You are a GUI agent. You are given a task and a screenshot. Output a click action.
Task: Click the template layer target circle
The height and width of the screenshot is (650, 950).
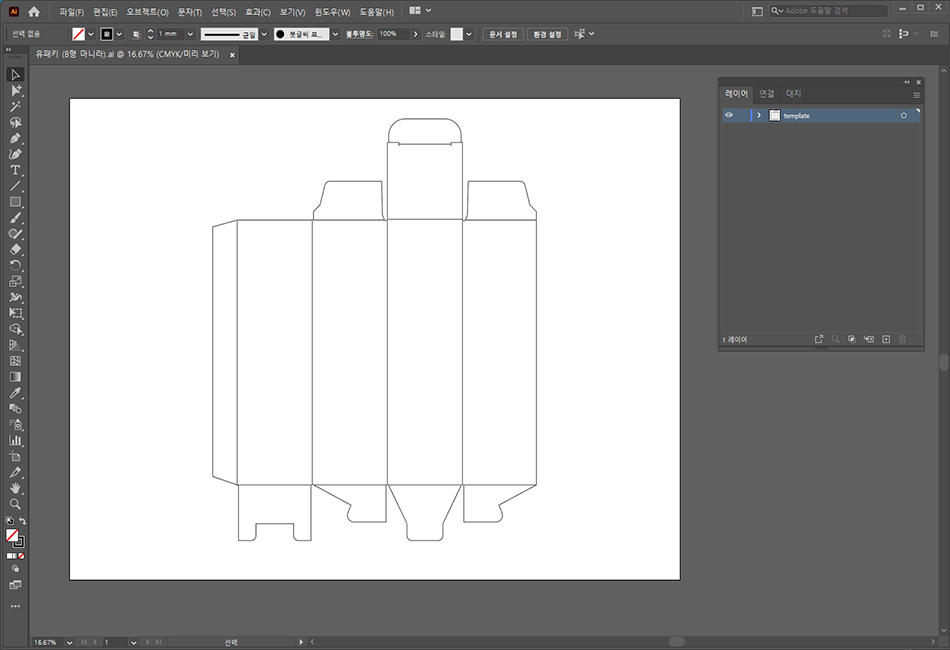[x=903, y=115]
